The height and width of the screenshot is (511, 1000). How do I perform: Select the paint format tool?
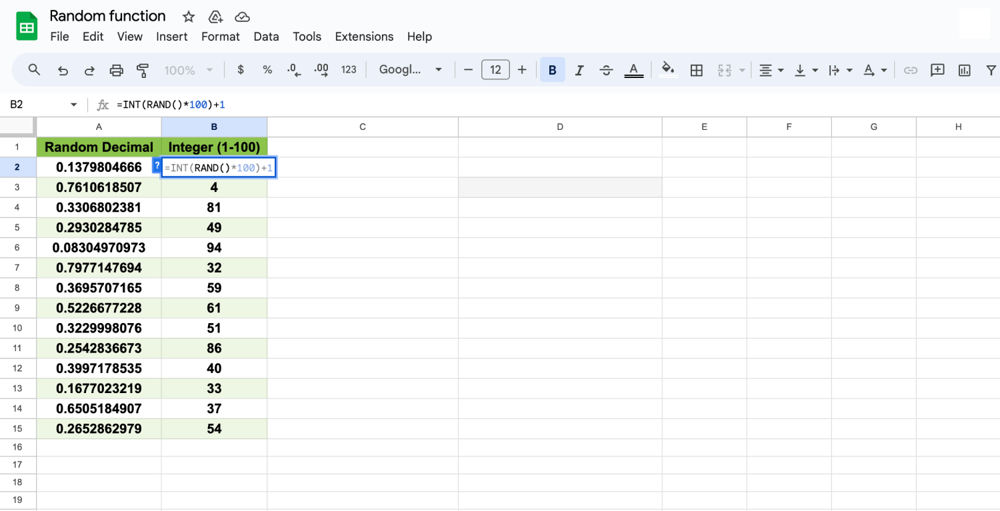(x=142, y=70)
